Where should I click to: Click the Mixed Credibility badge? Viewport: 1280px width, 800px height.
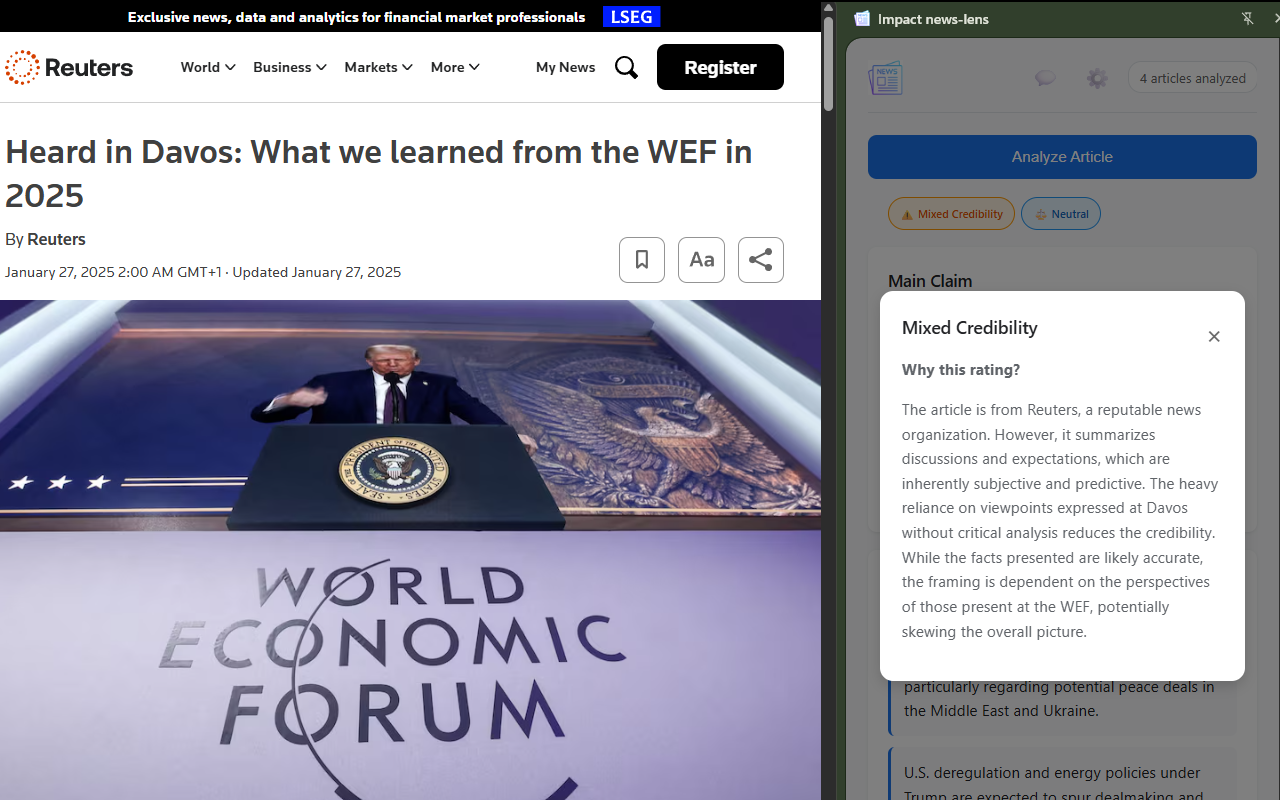951,214
